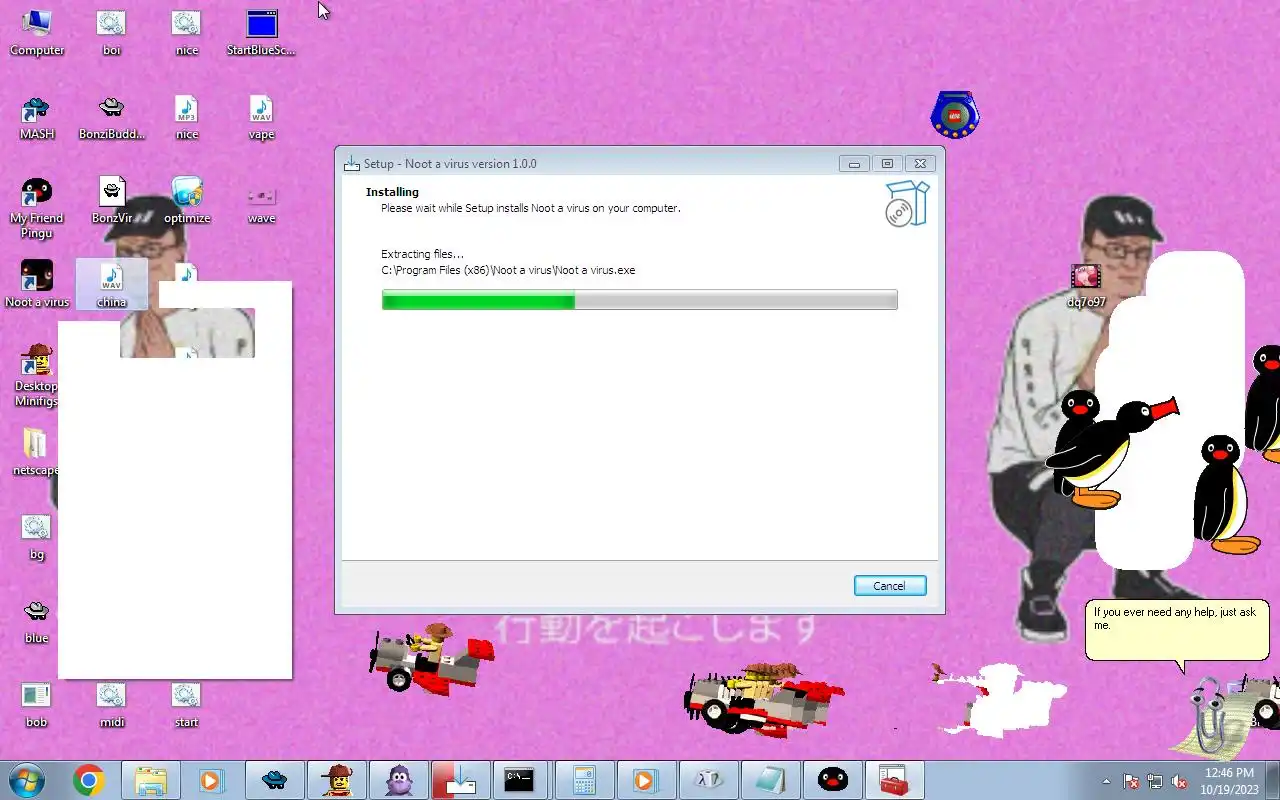Select the nice MP3 file icon

(x=187, y=118)
